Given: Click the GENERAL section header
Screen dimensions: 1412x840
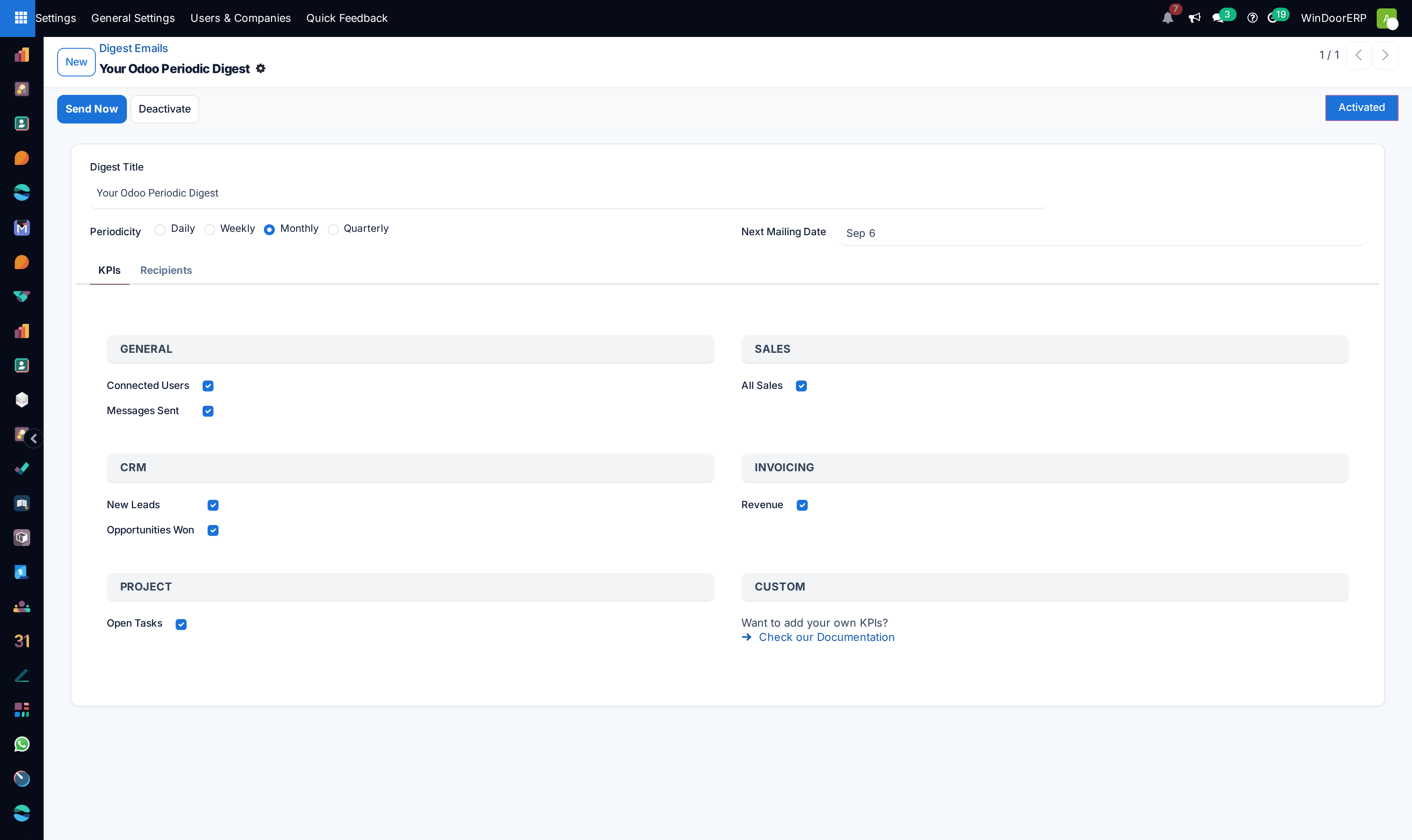Looking at the screenshot, I should (410, 349).
